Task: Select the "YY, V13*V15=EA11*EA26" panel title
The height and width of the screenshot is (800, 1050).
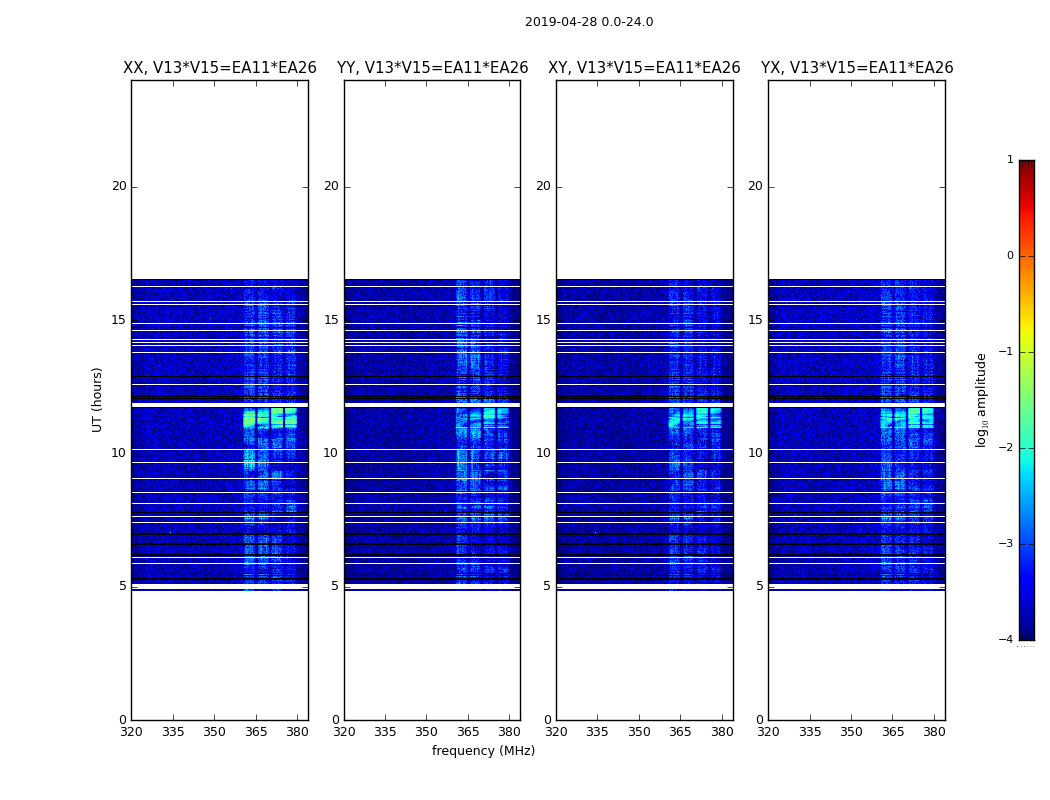Action: pyautogui.click(x=433, y=68)
